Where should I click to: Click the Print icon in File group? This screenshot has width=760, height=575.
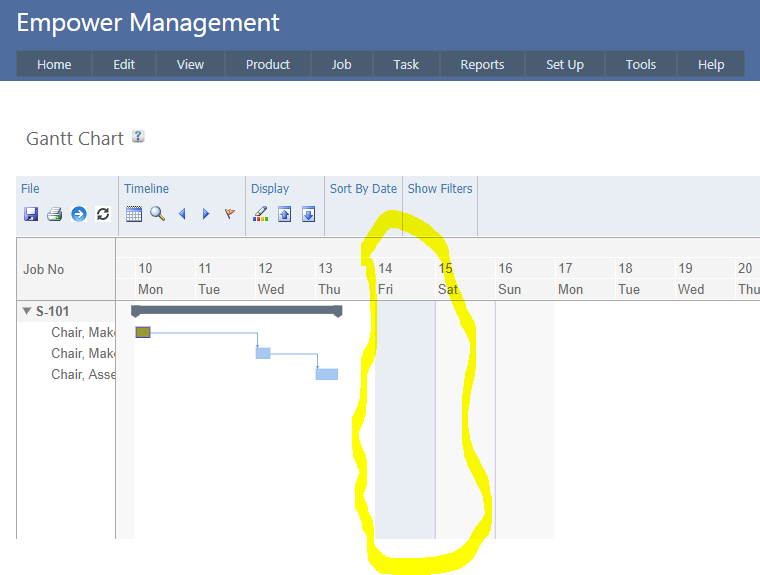pyautogui.click(x=55, y=214)
